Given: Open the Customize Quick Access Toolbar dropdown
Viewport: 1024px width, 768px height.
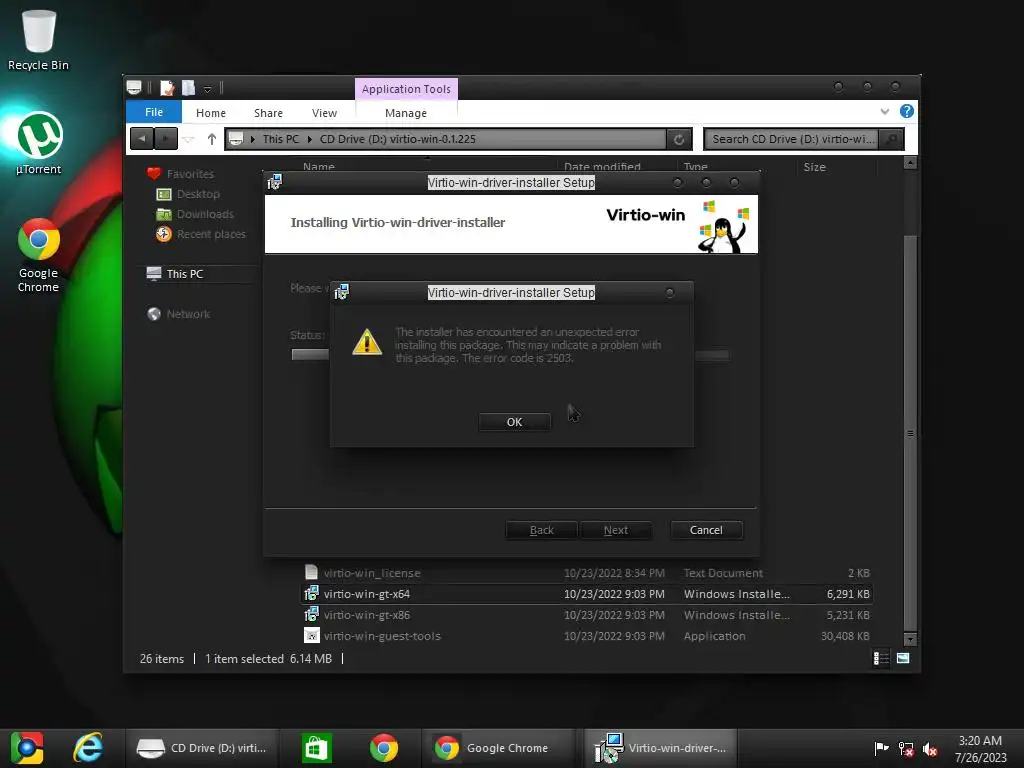Looking at the screenshot, I should [x=207, y=88].
